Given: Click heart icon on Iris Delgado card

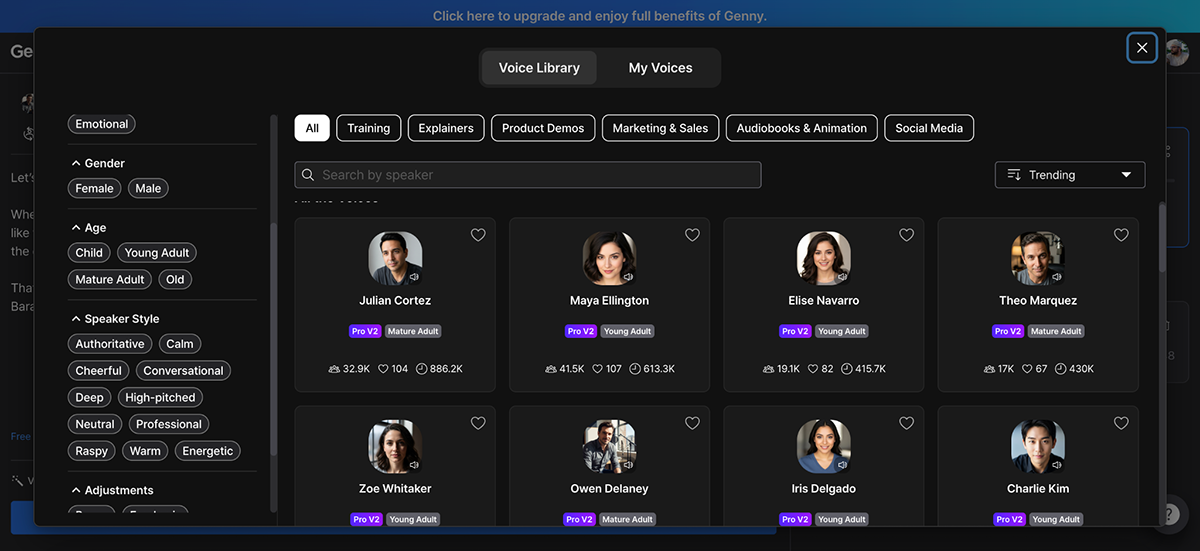Looking at the screenshot, I should (906, 423).
